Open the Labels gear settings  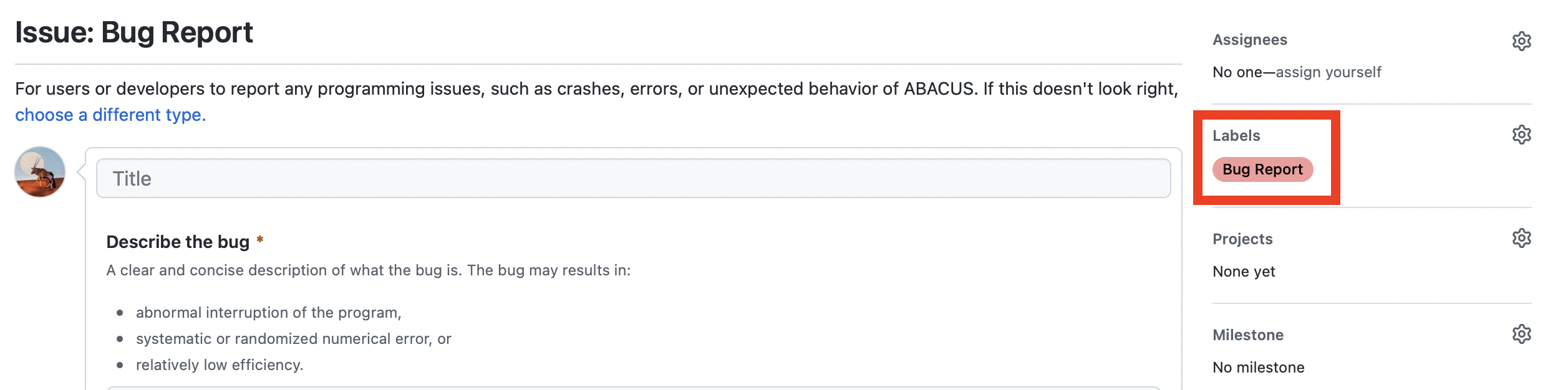pos(1521,135)
